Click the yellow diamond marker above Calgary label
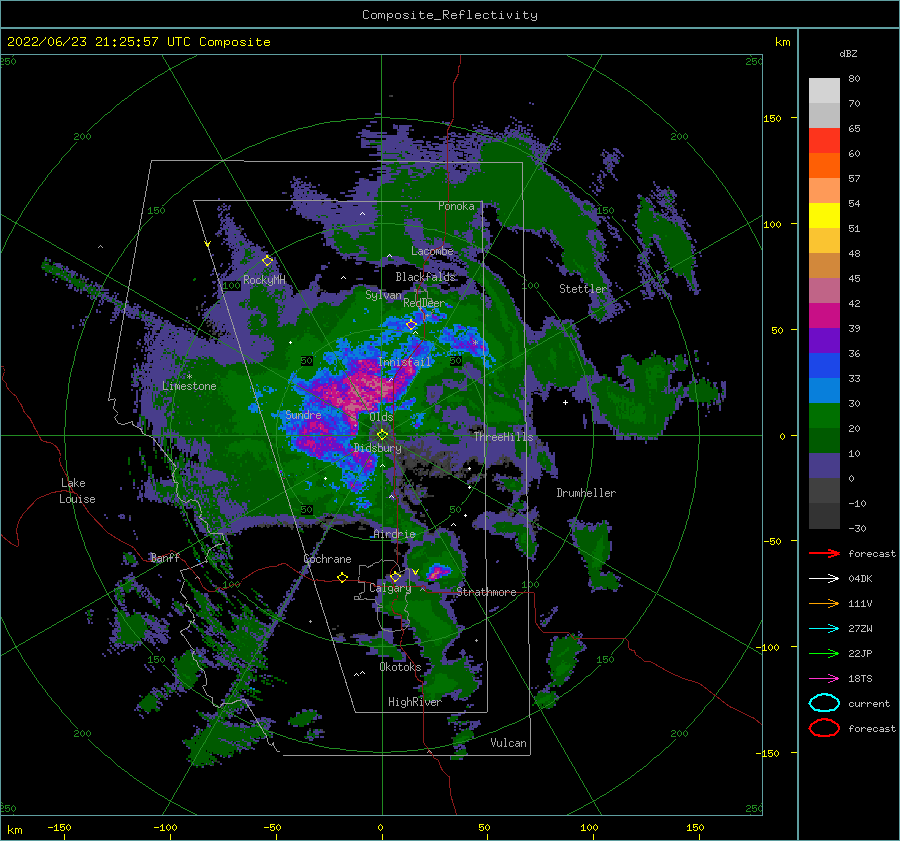 click(x=395, y=576)
